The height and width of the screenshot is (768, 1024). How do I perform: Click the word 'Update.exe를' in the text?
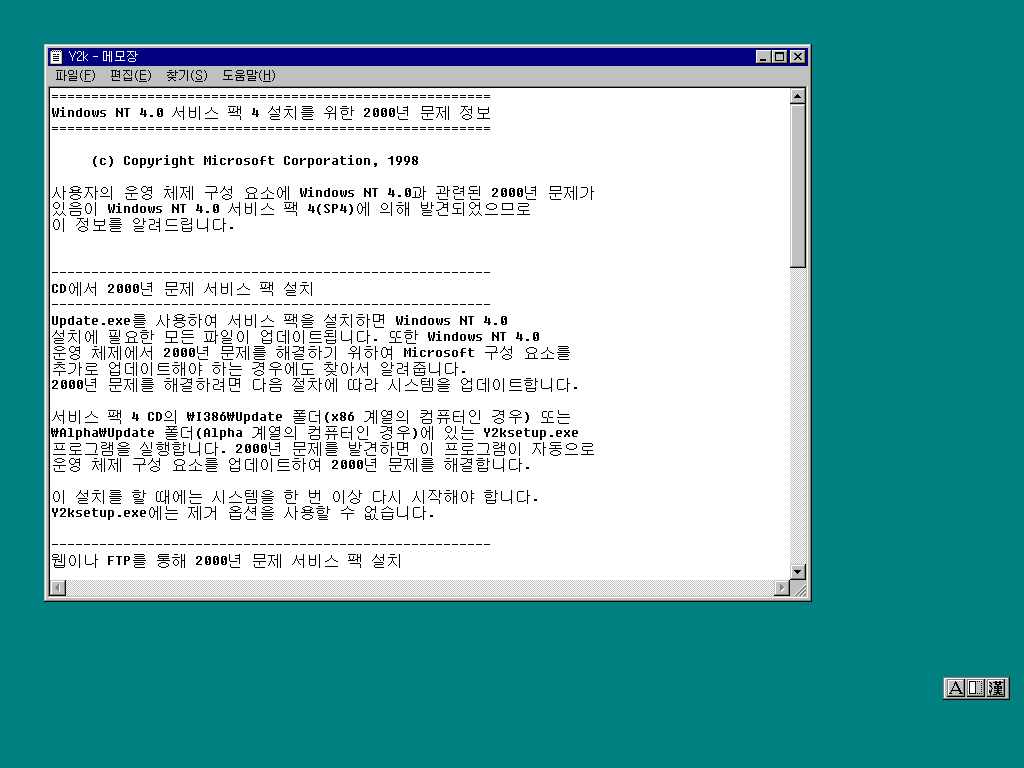(99, 321)
